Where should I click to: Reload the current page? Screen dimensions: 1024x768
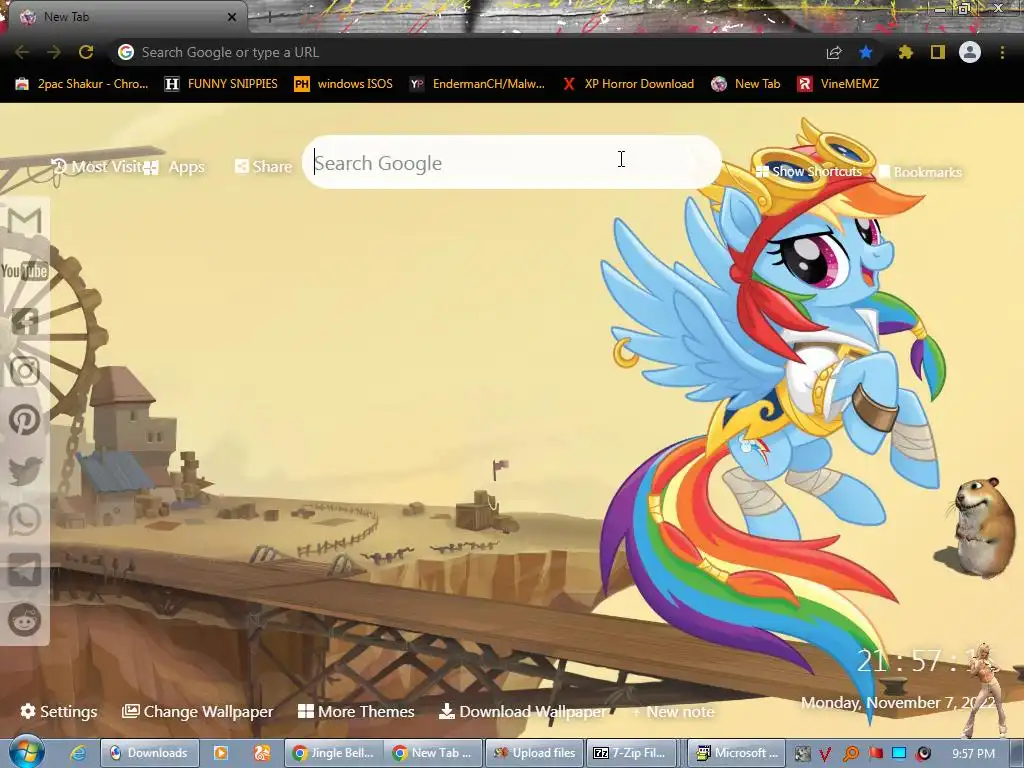click(x=86, y=52)
